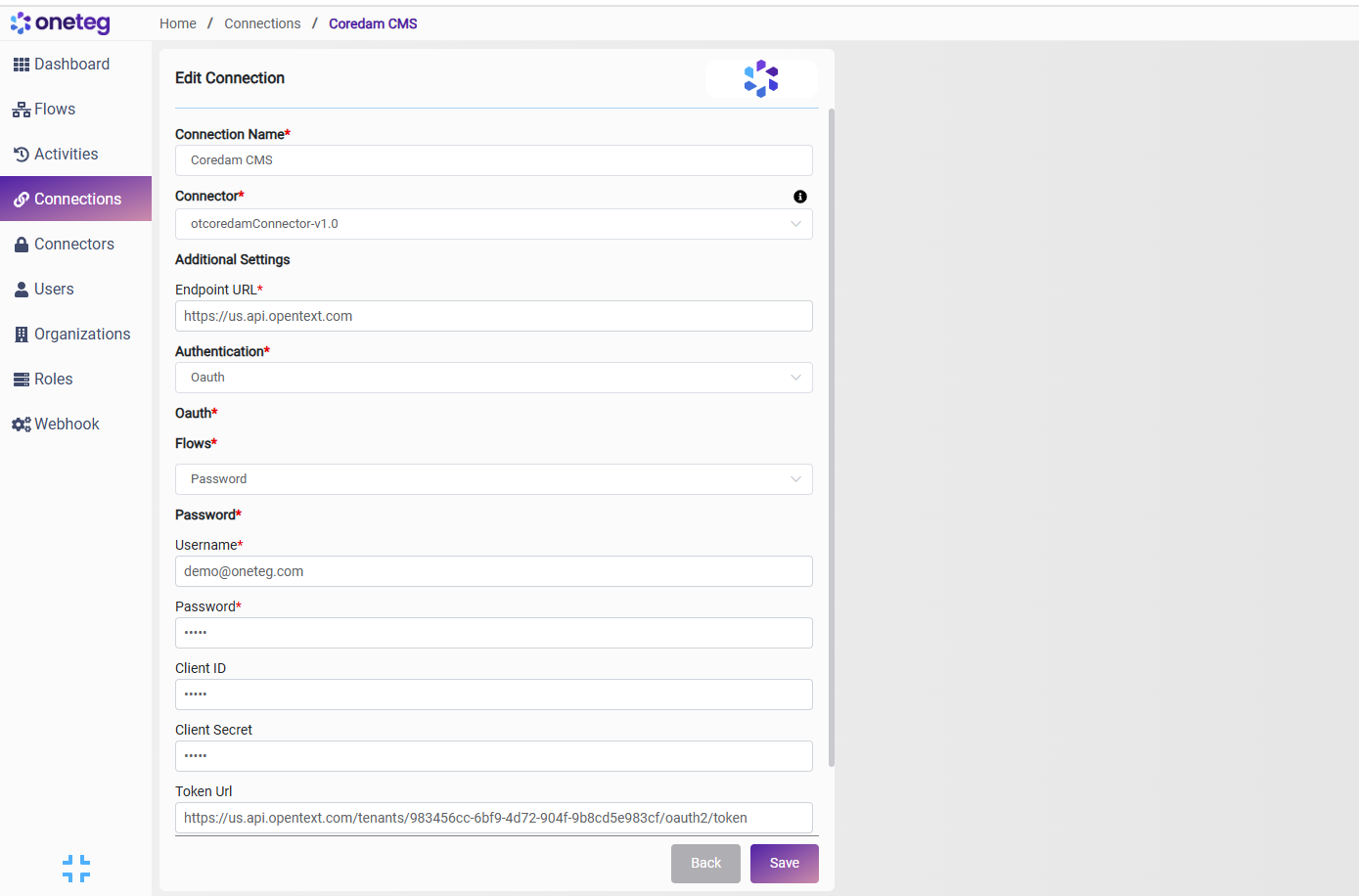Screen dimensions: 1359x896
Task: Open Roles in the sidebar menu
Action: [54, 380]
